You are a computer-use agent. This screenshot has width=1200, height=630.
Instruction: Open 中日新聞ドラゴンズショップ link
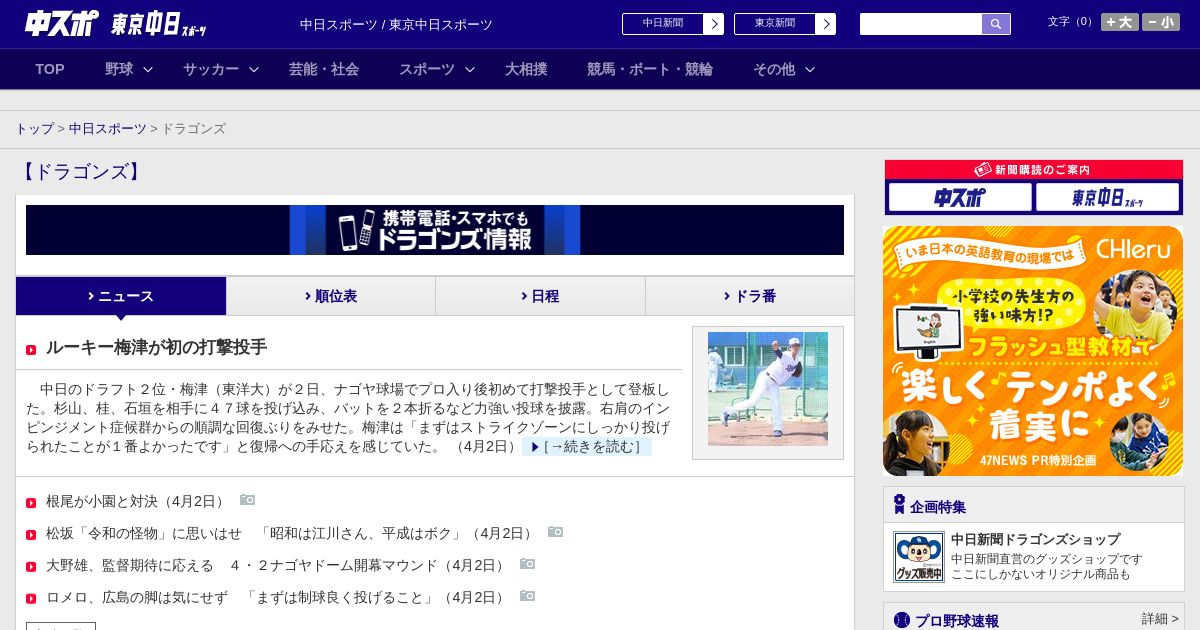pyautogui.click(x=1035, y=540)
